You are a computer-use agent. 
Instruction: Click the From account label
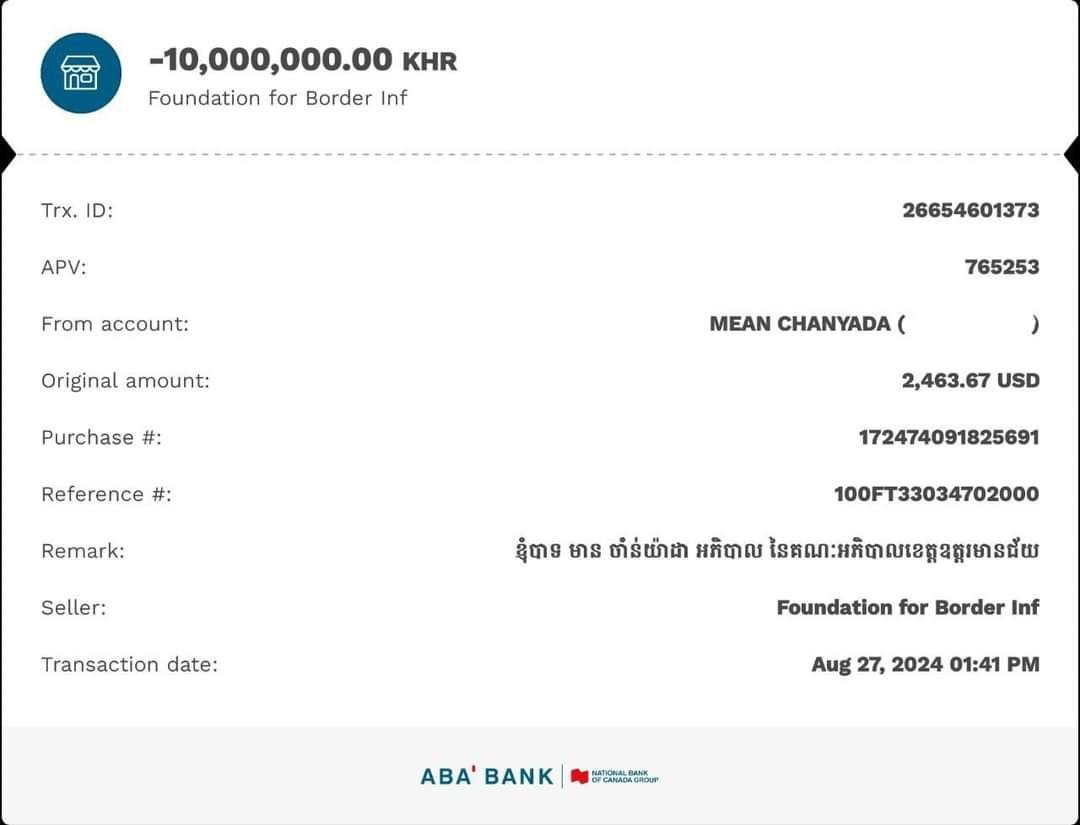click(x=114, y=324)
